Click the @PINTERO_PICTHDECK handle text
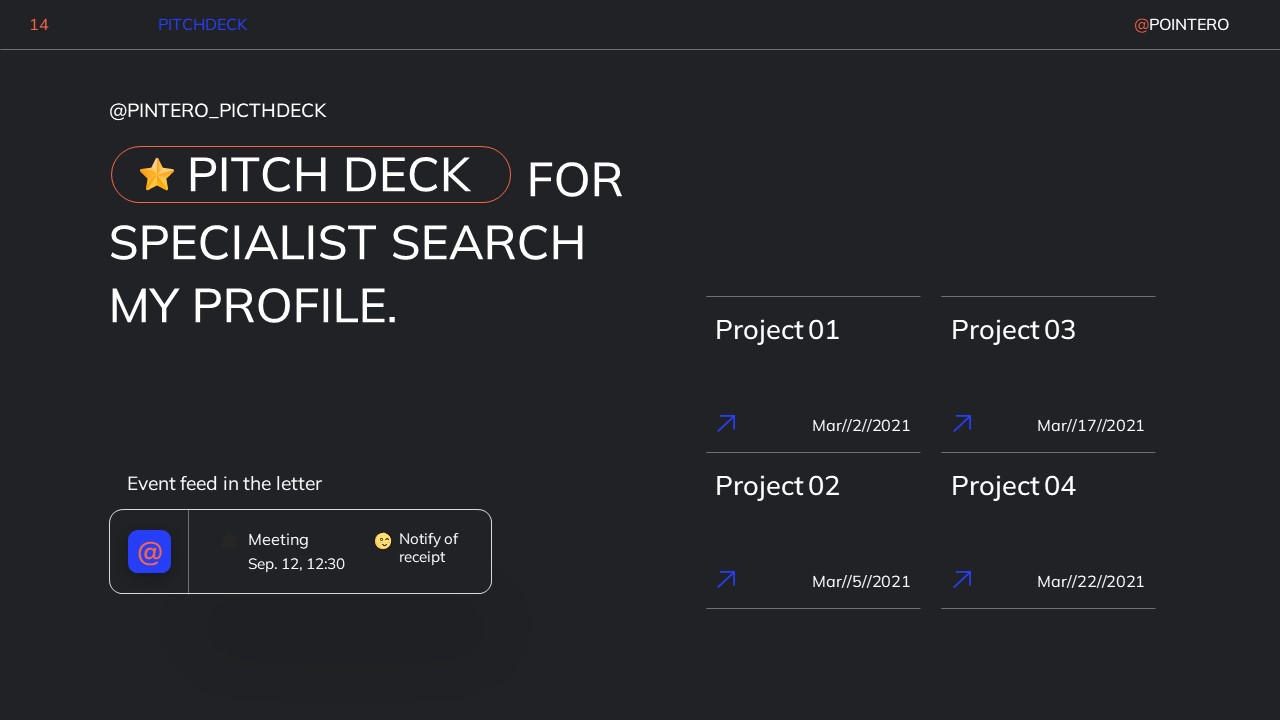Screen dimensions: 1280x720 point(218,111)
